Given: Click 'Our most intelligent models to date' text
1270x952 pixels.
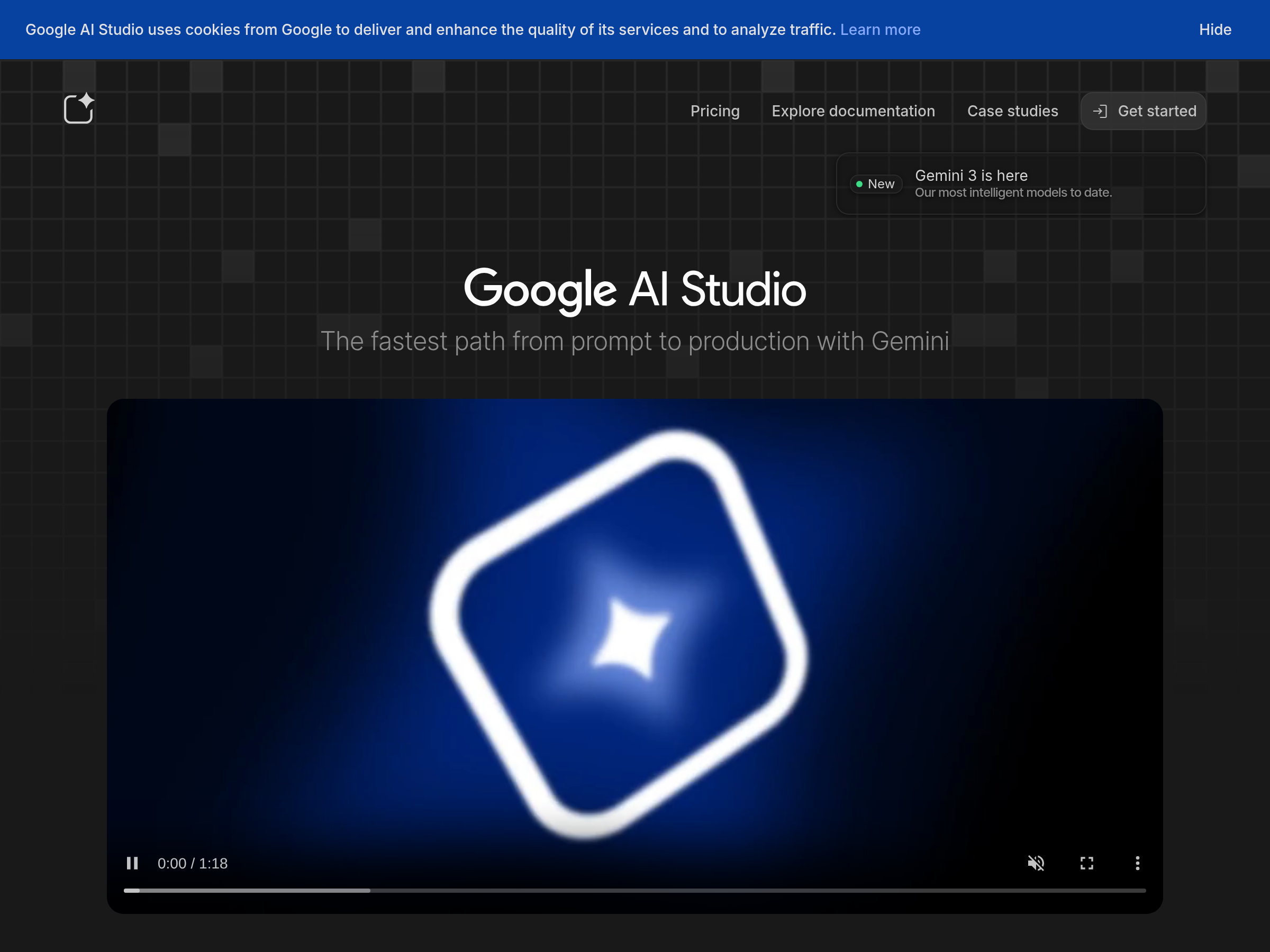Looking at the screenshot, I should click(1013, 193).
